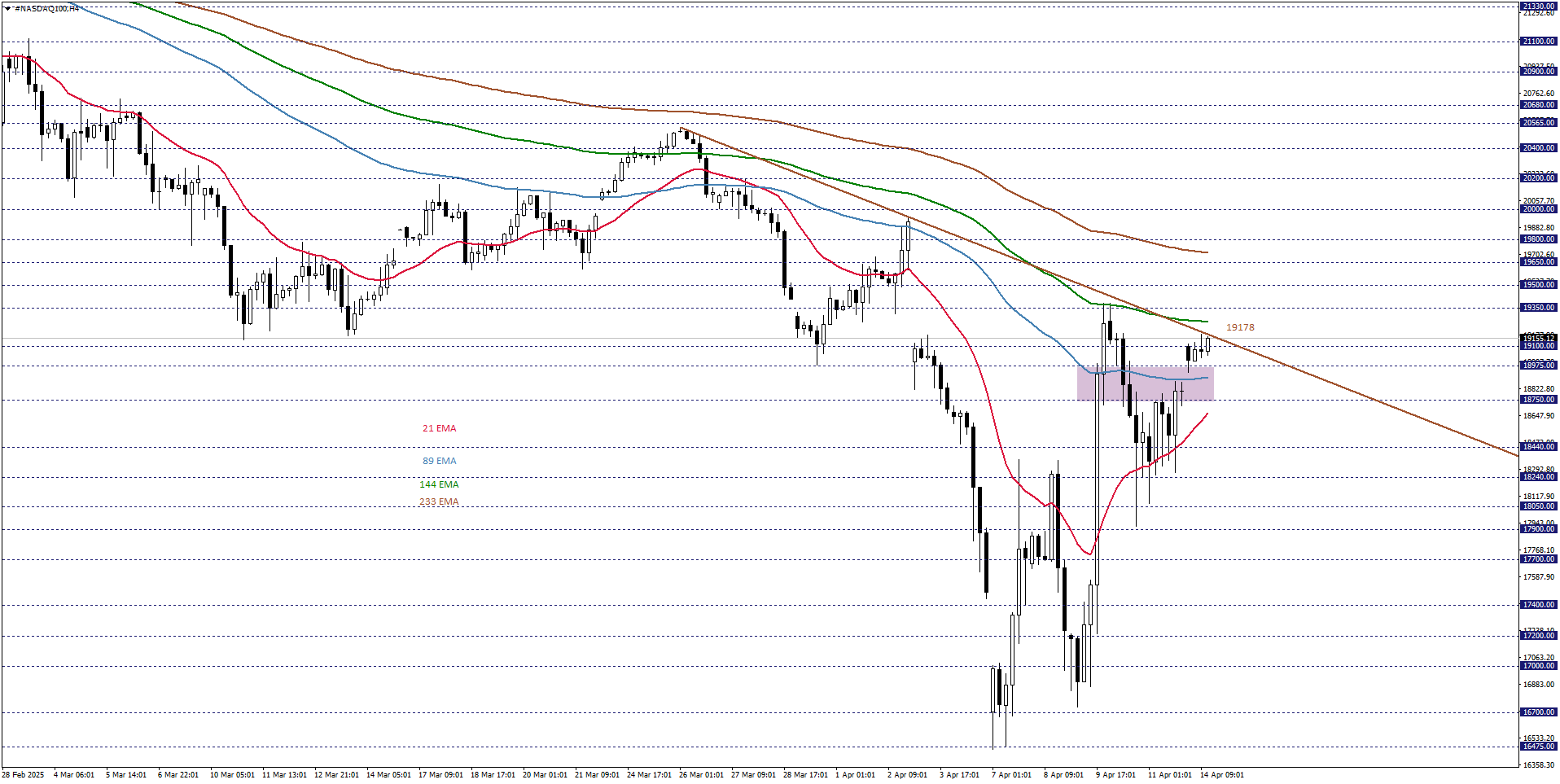Viewport: 1560px width, 784px height.
Task: Select the 233 EMA legend label
Action: pyautogui.click(x=439, y=501)
